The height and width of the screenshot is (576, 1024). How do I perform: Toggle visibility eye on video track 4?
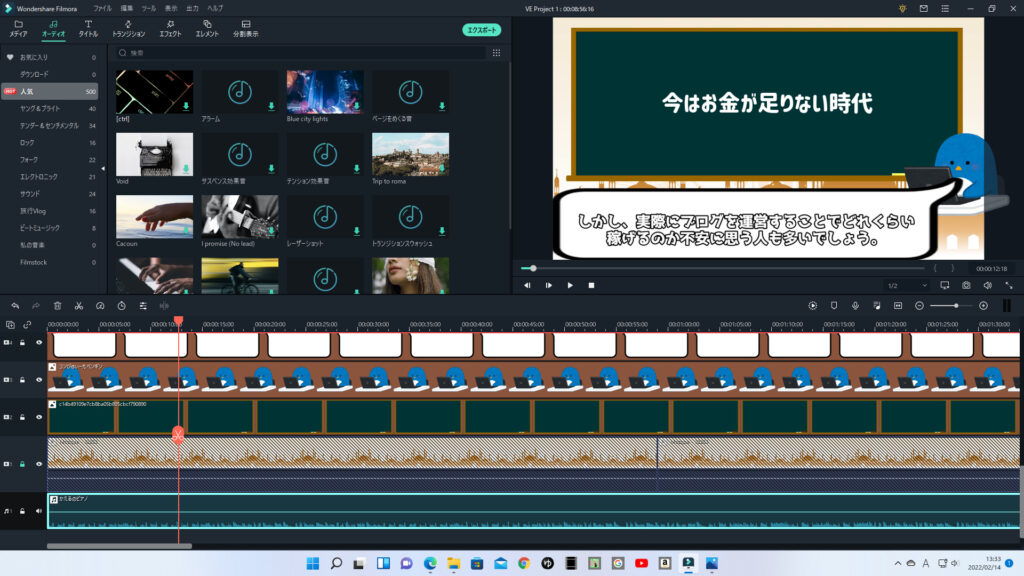(39, 342)
